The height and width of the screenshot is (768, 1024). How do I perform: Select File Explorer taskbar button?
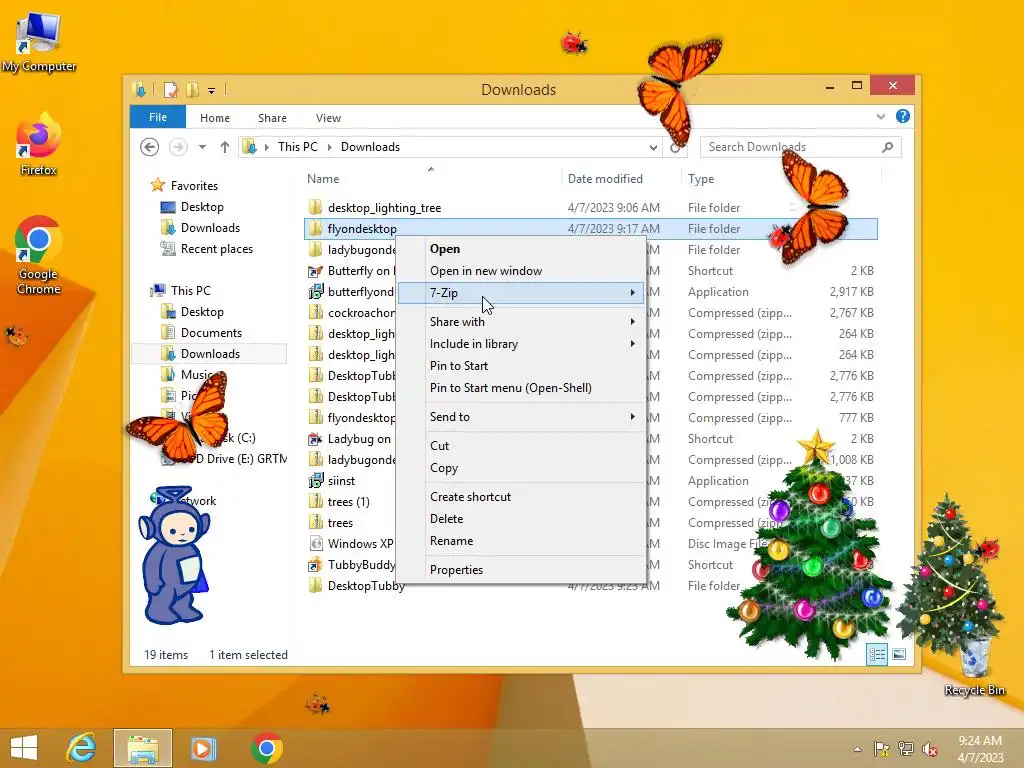pyautogui.click(x=143, y=748)
